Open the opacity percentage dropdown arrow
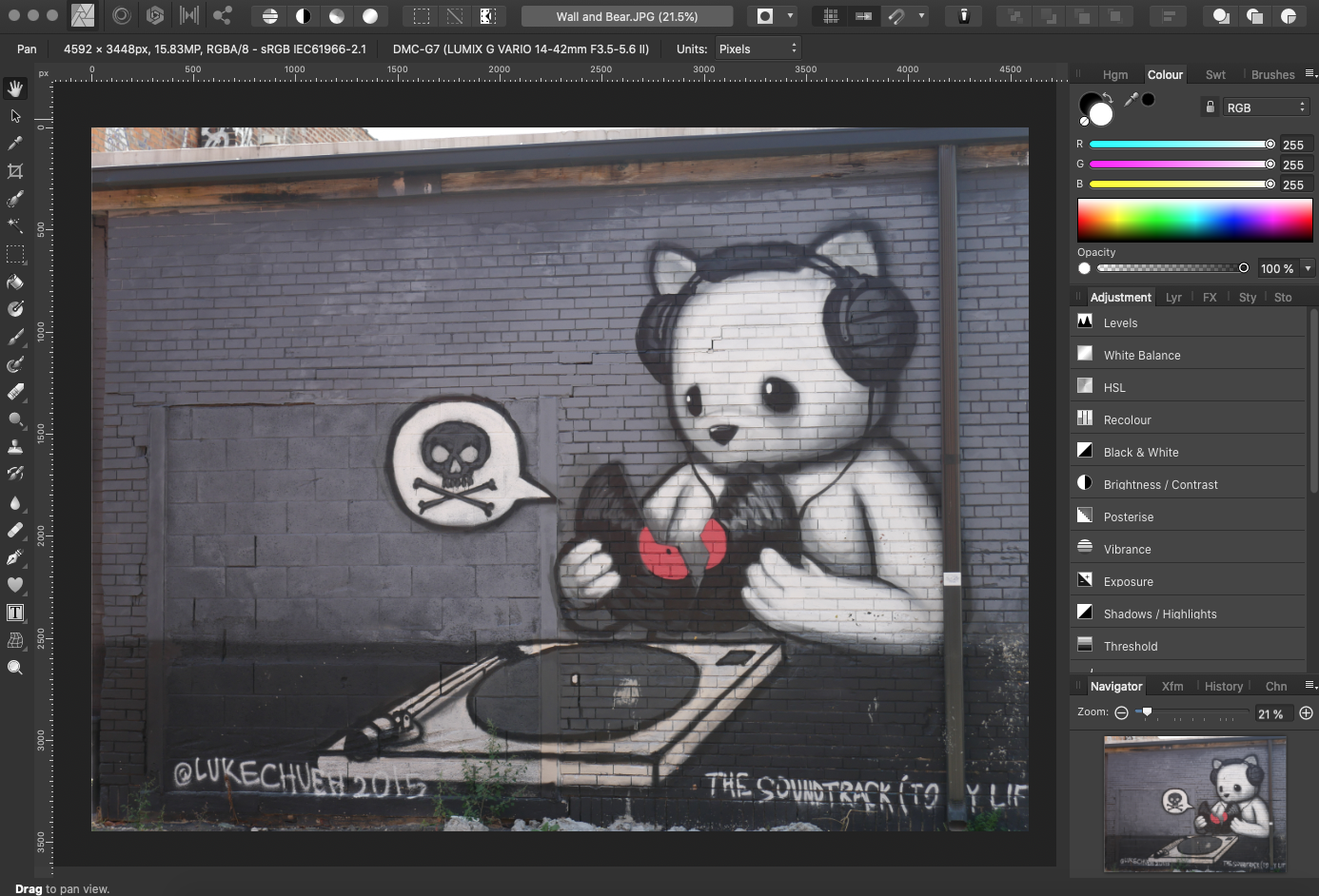This screenshot has height=896, width=1319. (1308, 268)
